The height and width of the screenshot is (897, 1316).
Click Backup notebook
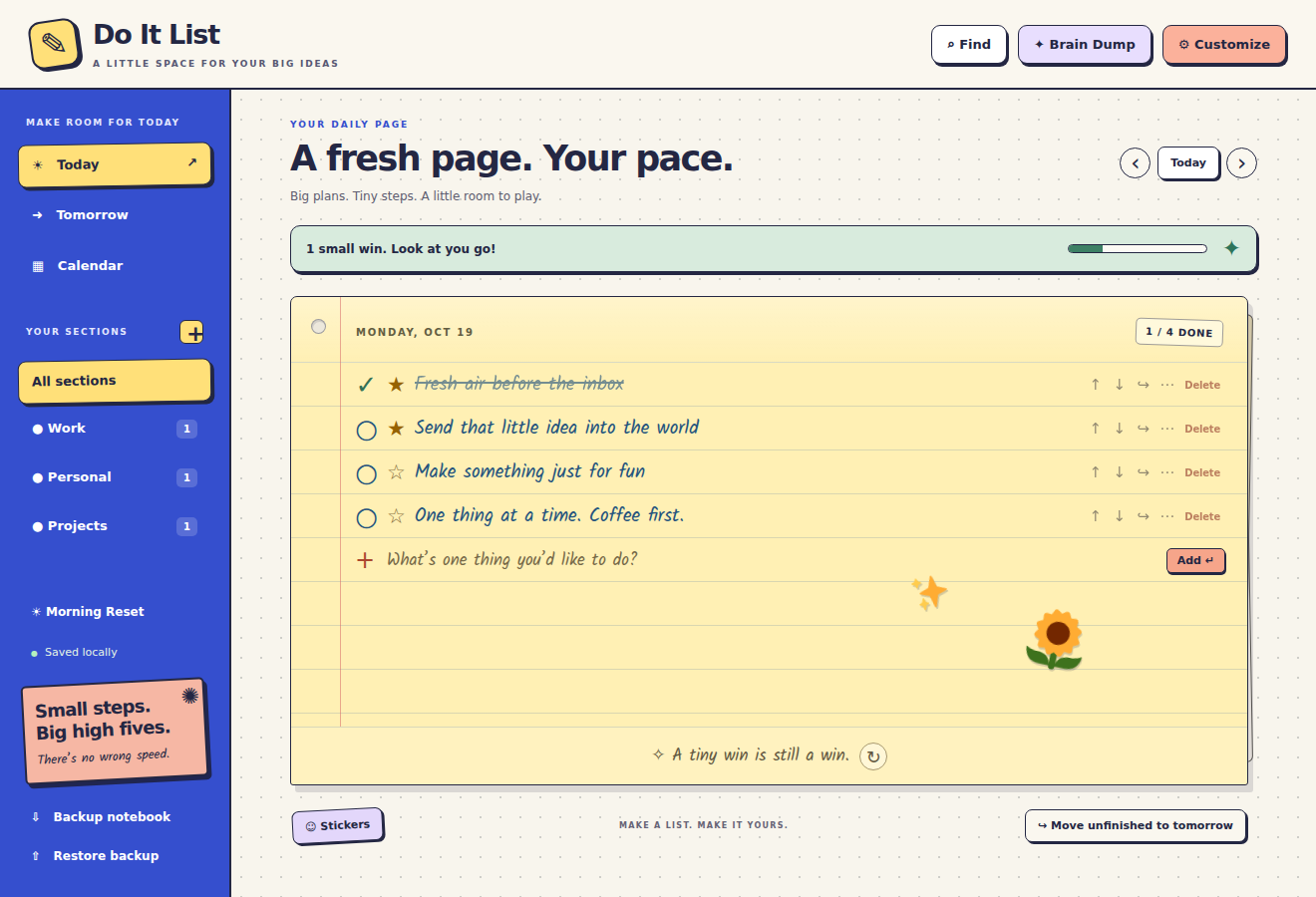coord(101,817)
